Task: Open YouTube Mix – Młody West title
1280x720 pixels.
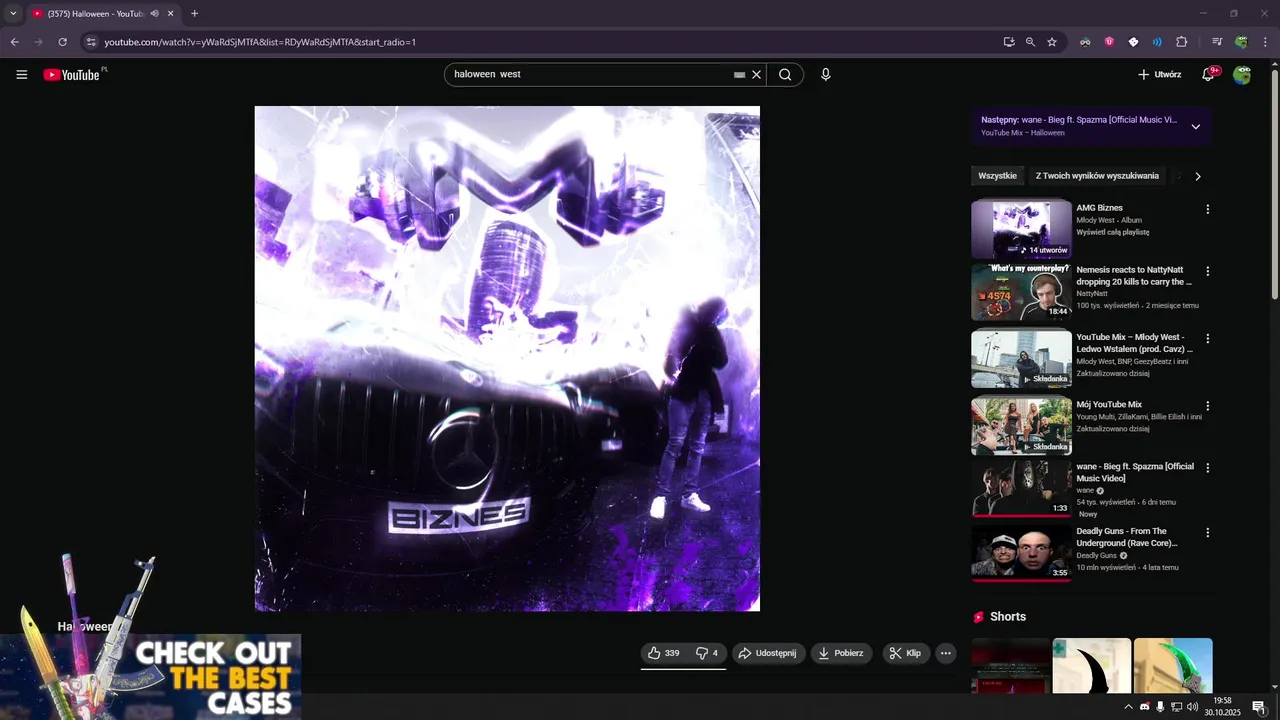Action: point(1134,343)
